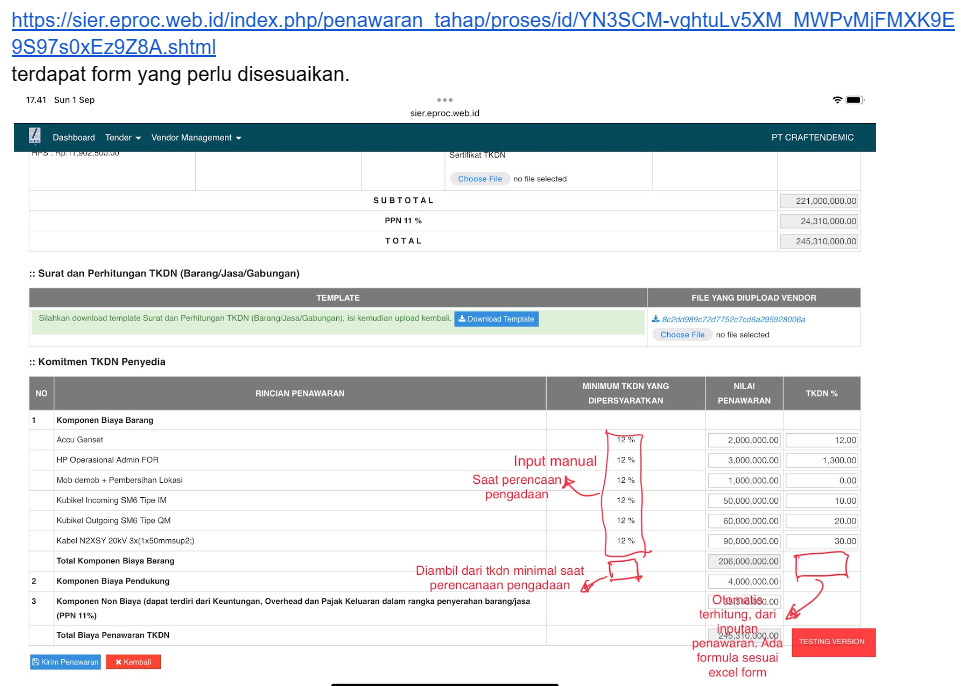
Task: Click Nilai Penawaran field for Accu Ganset
Action: coord(744,440)
